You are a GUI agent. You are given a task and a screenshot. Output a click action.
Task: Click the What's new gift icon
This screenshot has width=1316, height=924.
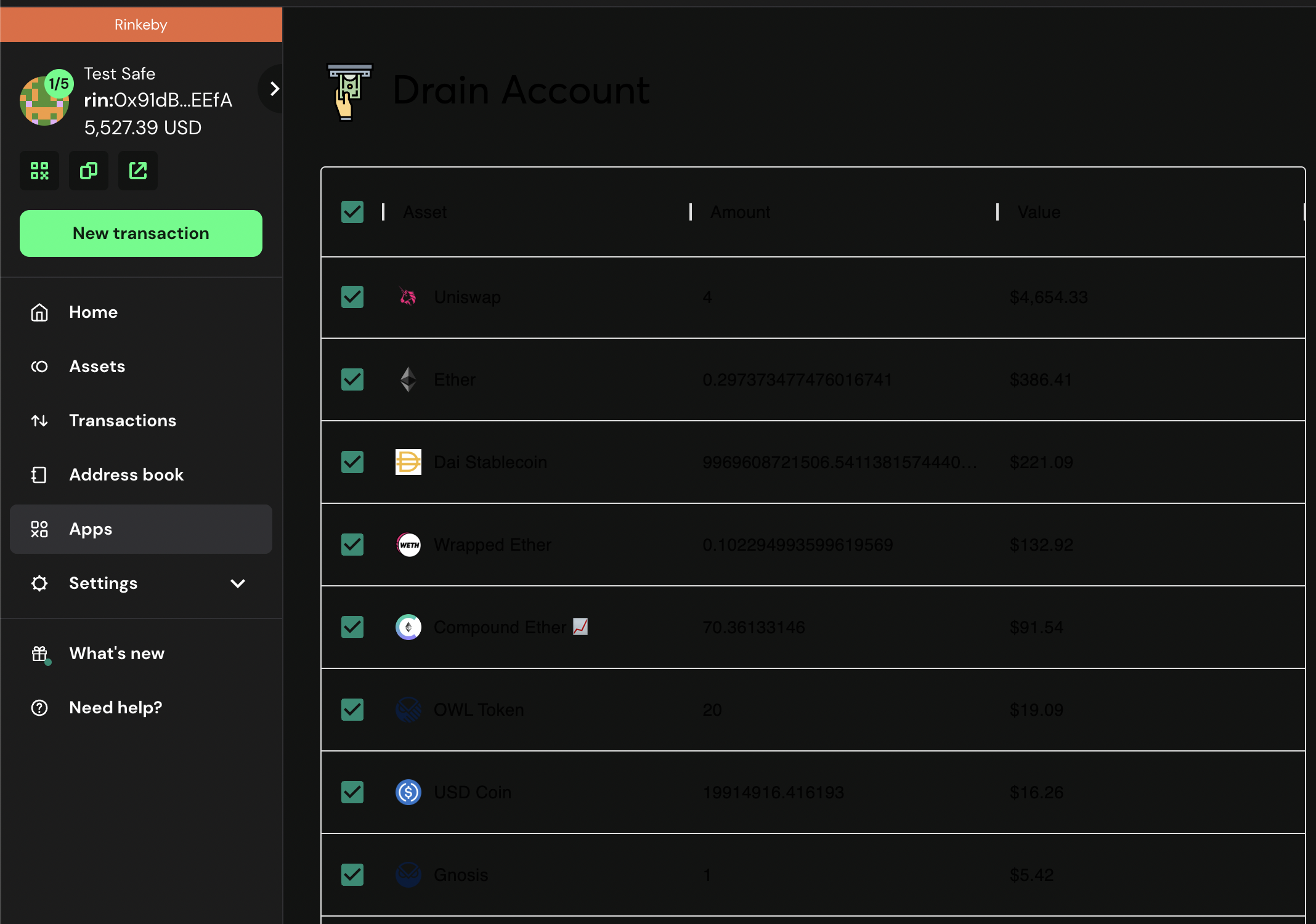(x=39, y=653)
